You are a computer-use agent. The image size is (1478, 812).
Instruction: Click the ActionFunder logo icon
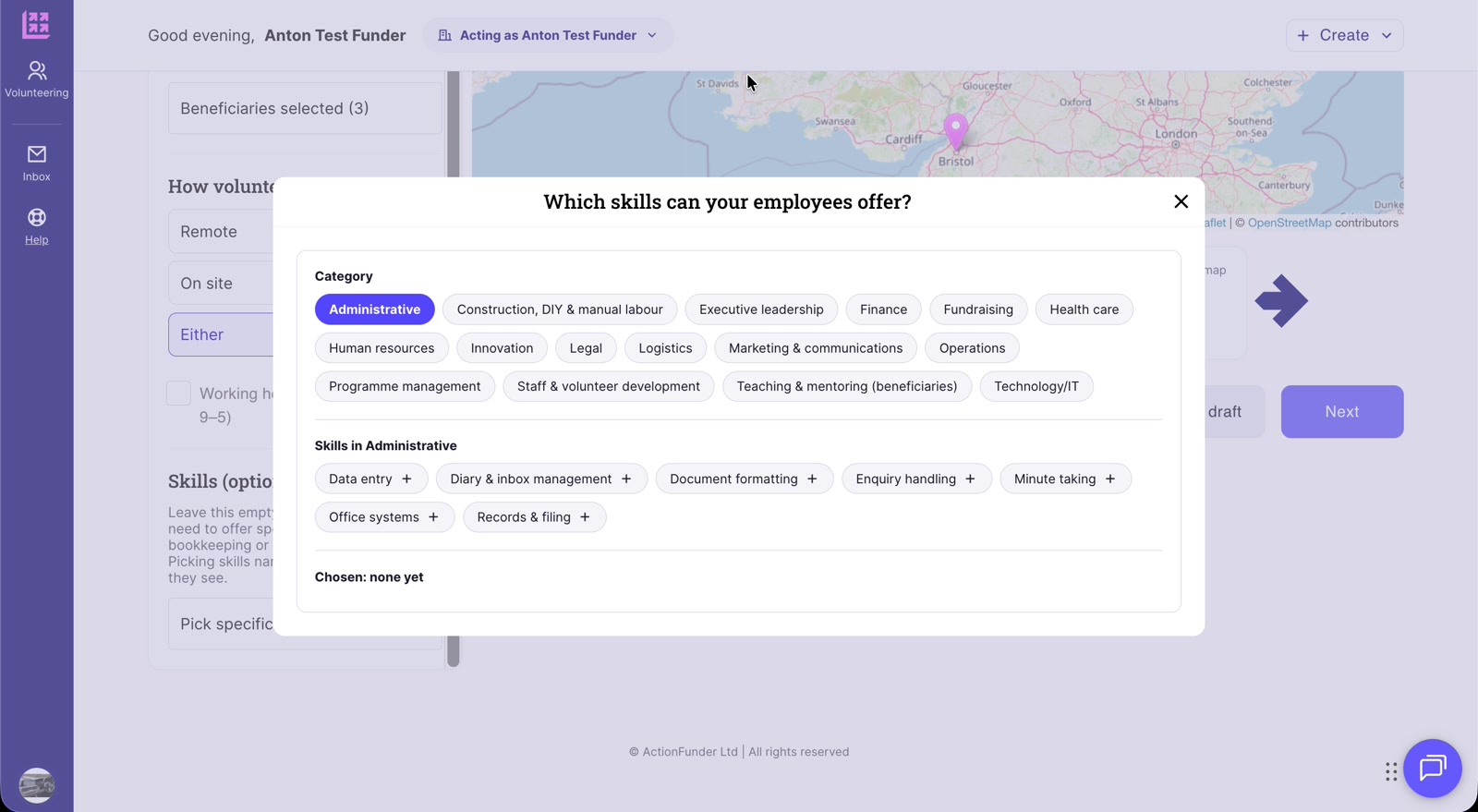click(36, 25)
